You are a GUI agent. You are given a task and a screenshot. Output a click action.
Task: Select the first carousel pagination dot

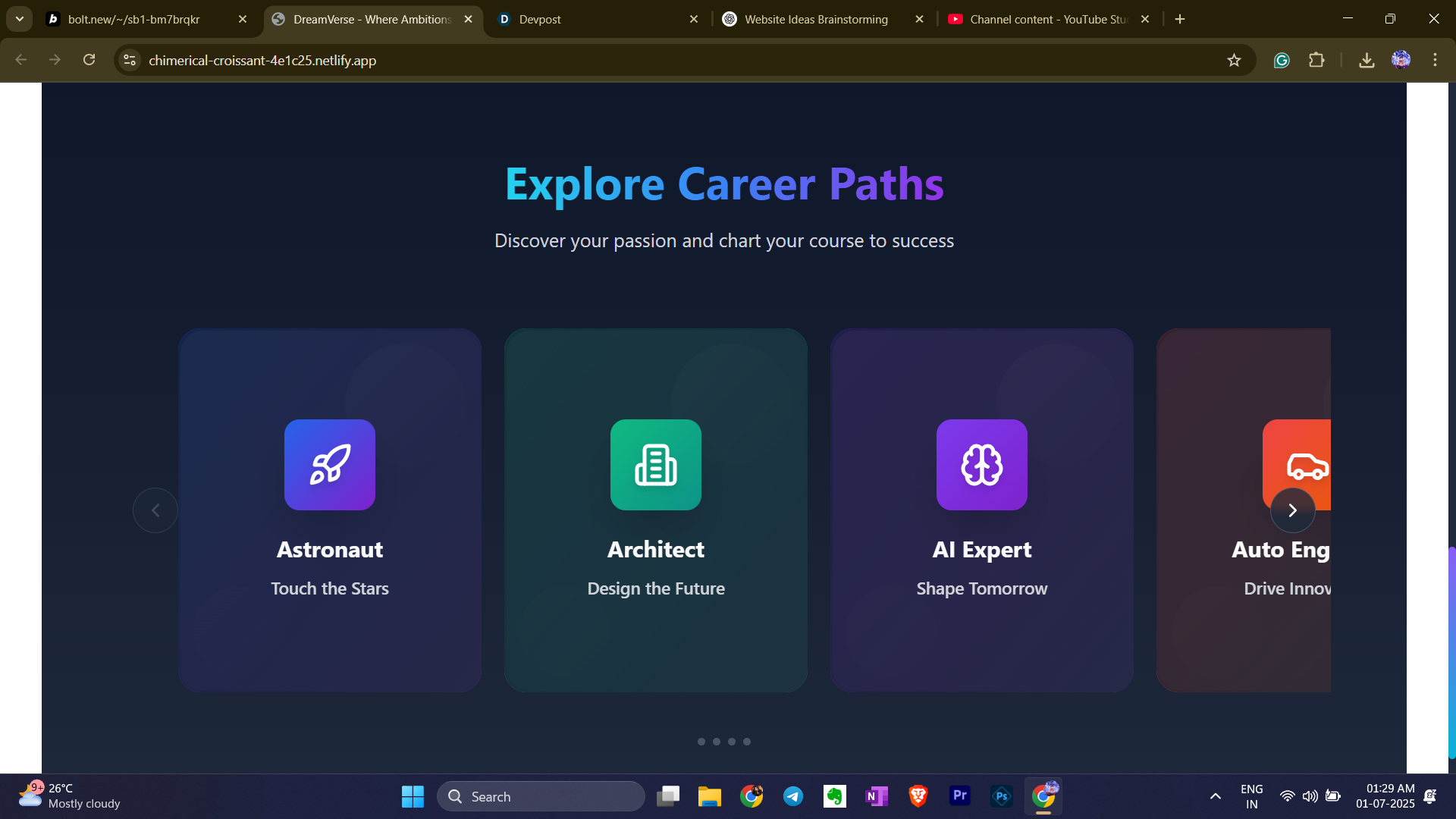pos(701,742)
